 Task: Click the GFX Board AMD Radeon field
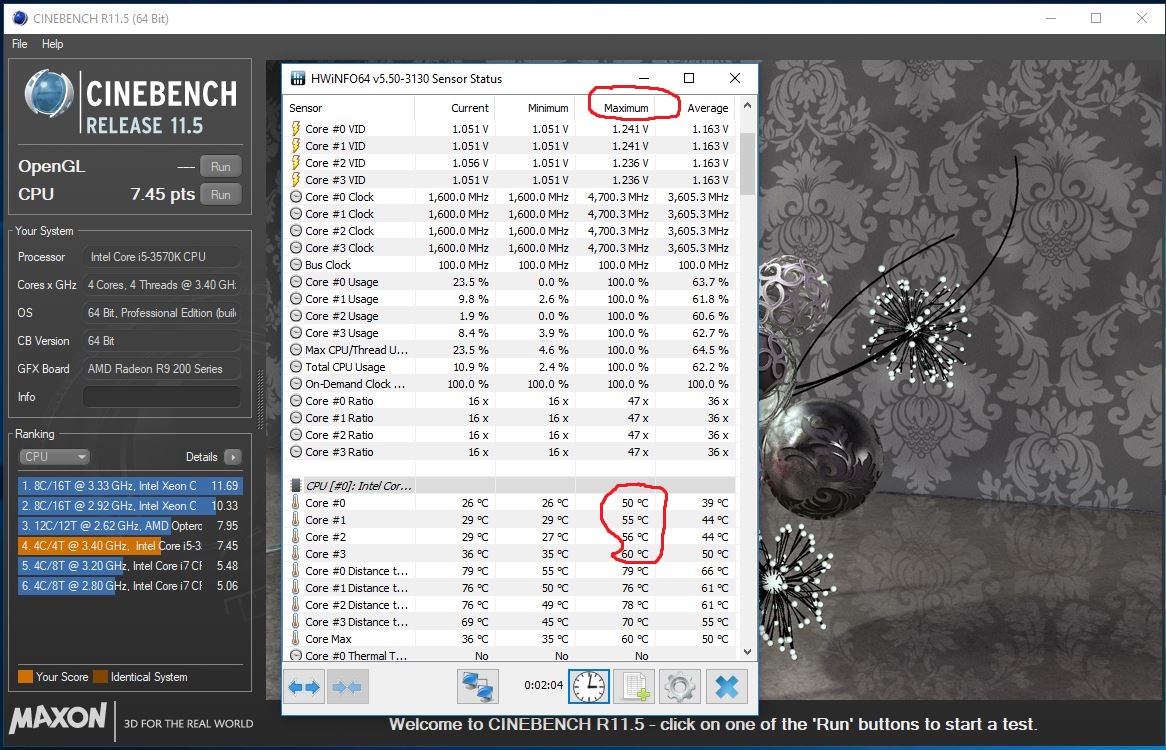pyautogui.click(x=161, y=369)
